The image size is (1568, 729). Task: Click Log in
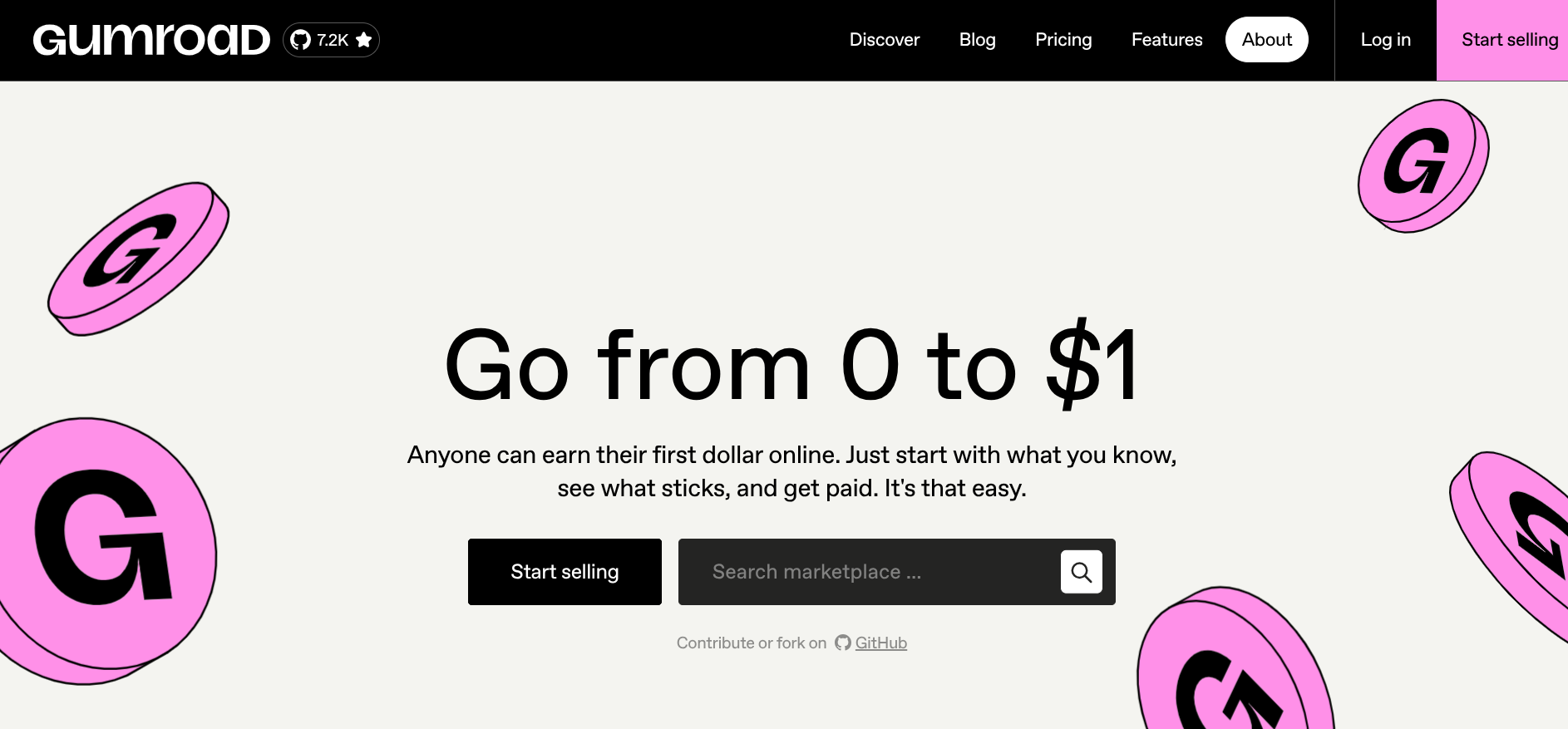pyautogui.click(x=1385, y=40)
